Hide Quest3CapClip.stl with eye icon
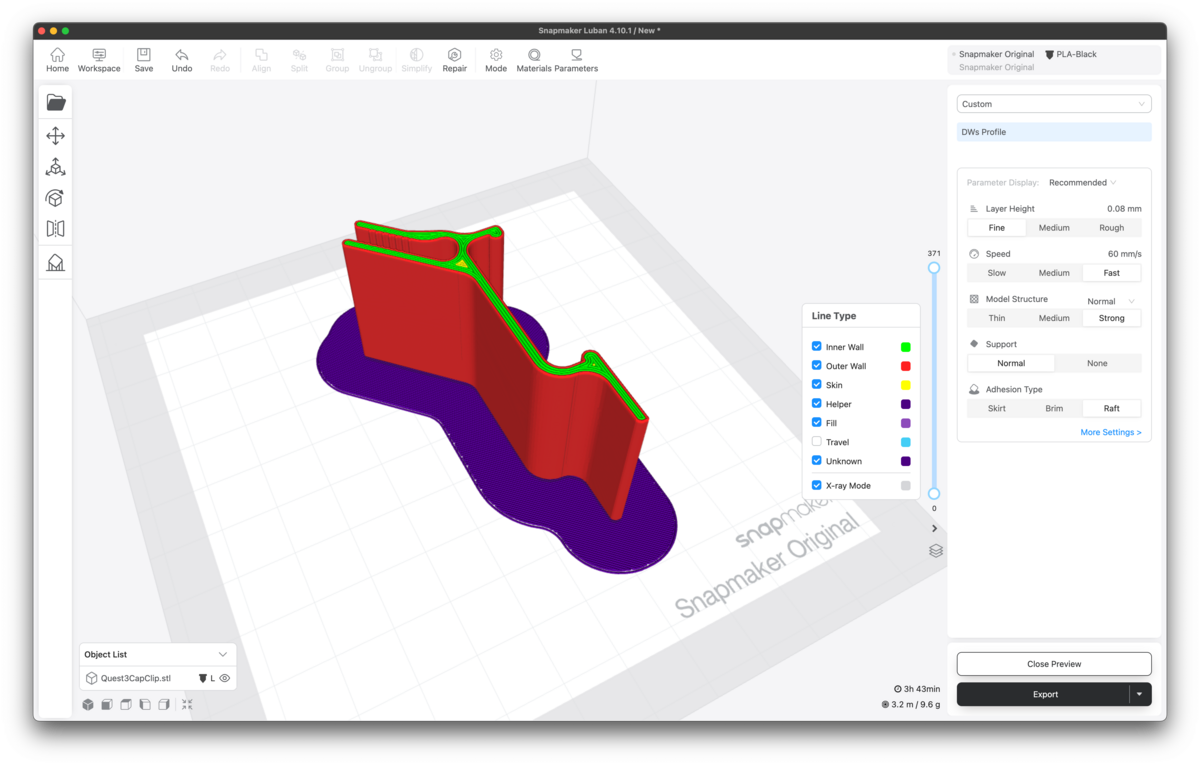The height and width of the screenshot is (765, 1200). (x=225, y=678)
